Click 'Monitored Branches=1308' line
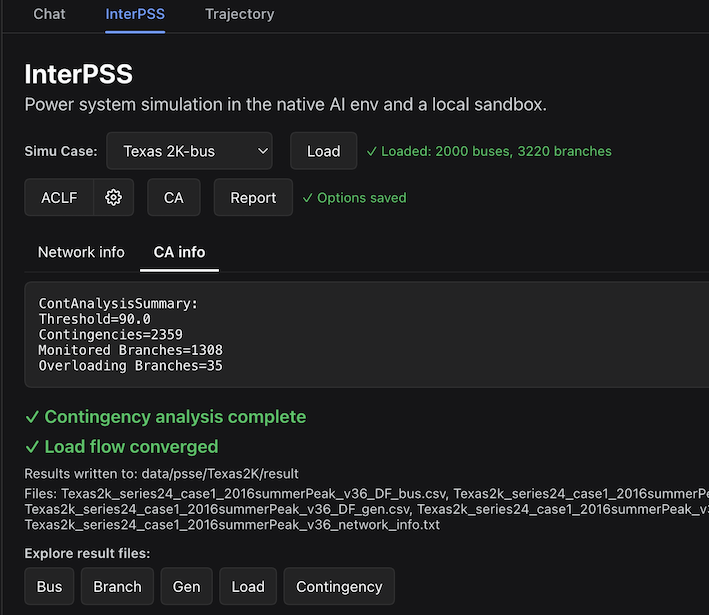Screen dimensions: 709x615 pyautogui.click(x=130, y=350)
